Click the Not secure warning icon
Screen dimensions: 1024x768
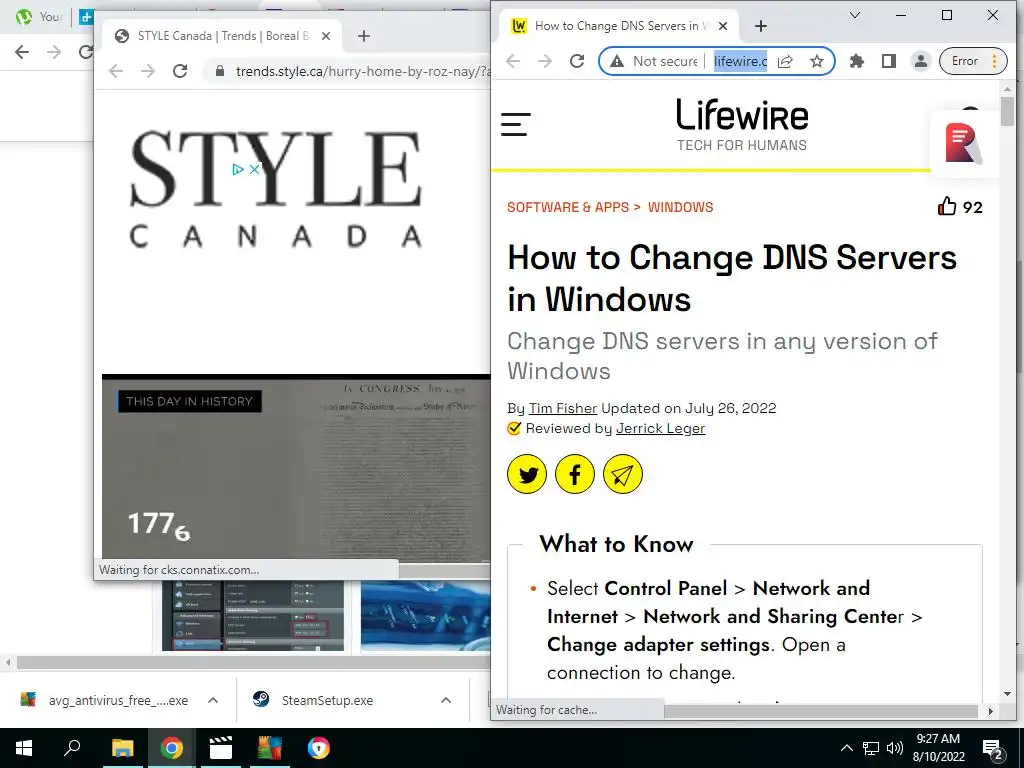coord(616,61)
